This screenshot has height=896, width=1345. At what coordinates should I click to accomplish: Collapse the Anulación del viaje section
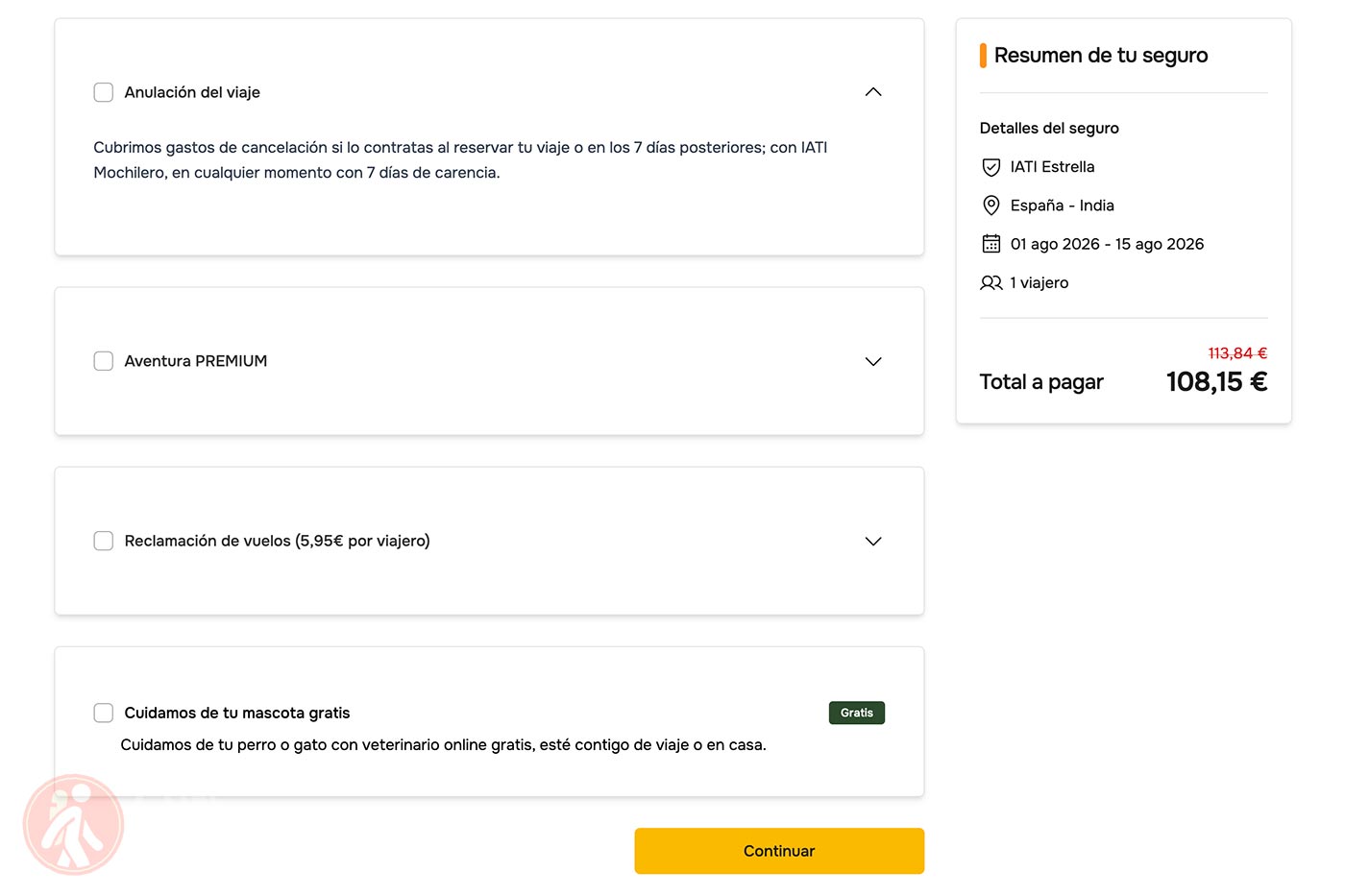click(x=872, y=92)
